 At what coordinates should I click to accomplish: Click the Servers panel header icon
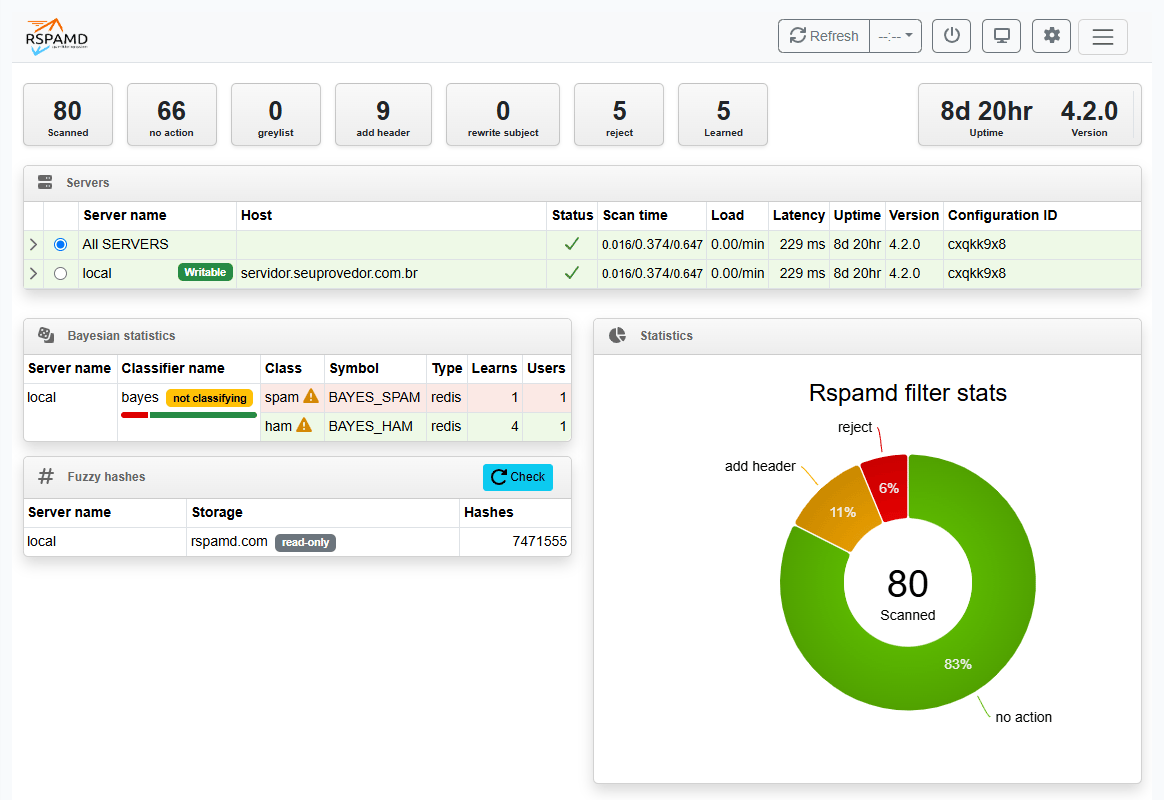[x=45, y=183]
